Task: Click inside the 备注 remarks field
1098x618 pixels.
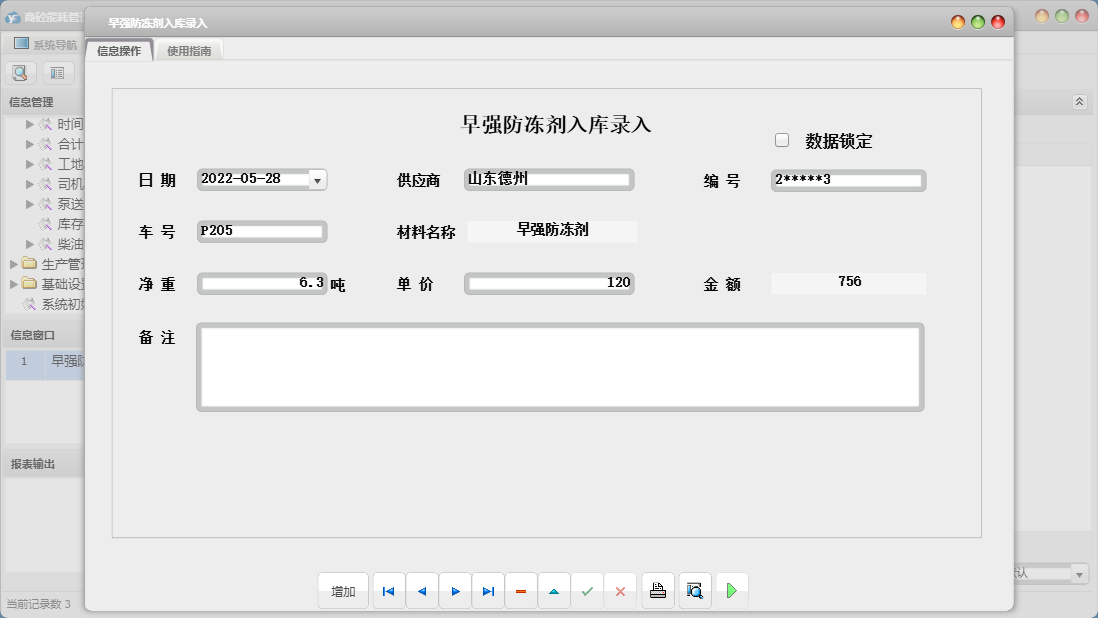Action: click(560, 367)
